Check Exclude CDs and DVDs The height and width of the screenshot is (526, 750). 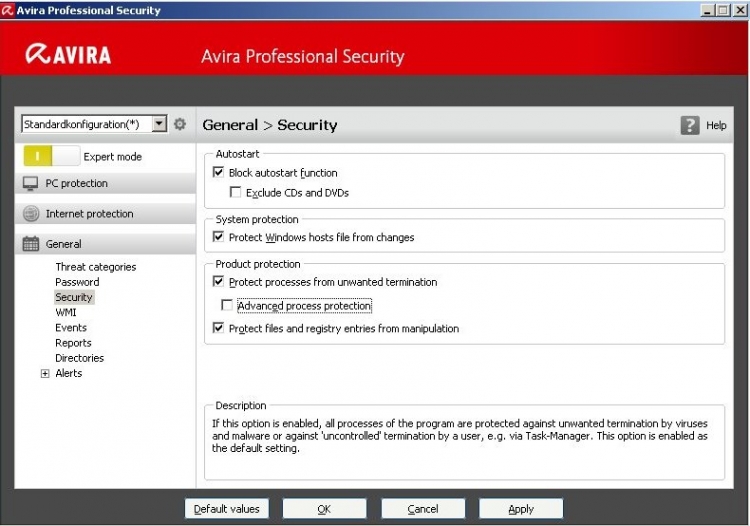pos(235,192)
